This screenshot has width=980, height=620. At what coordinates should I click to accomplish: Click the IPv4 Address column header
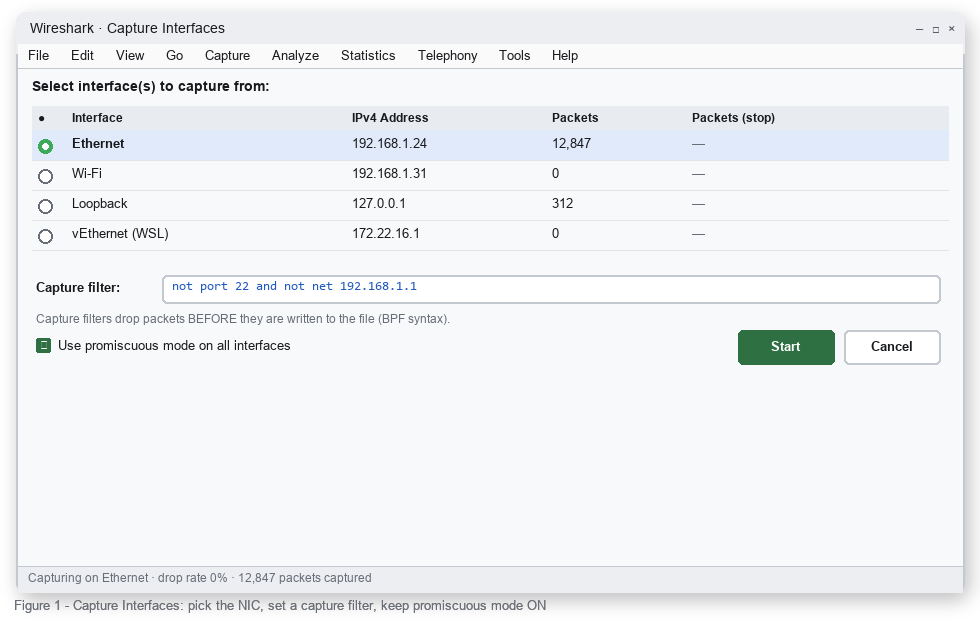[x=390, y=118]
